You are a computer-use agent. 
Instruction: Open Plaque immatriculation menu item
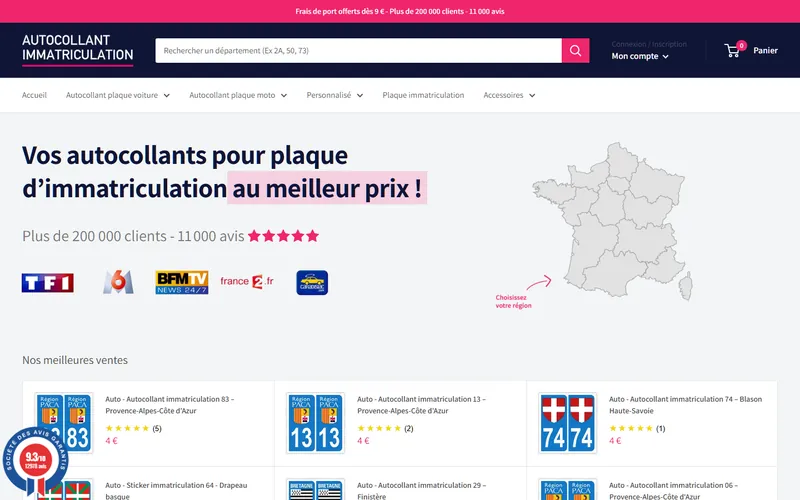click(423, 95)
